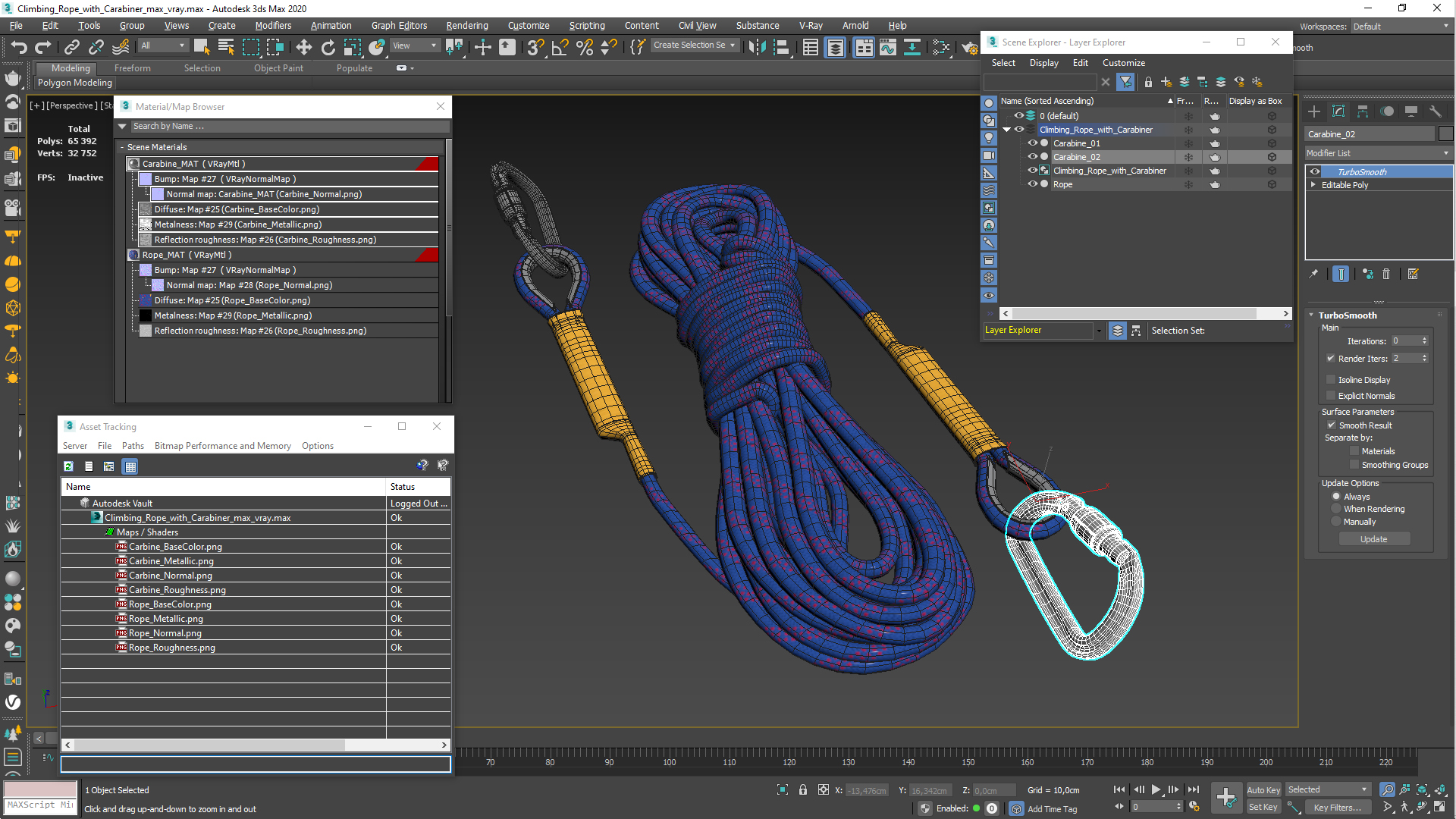
Task: Open Paths menu in Asset Tracking
Action: (x=133, y=446)
